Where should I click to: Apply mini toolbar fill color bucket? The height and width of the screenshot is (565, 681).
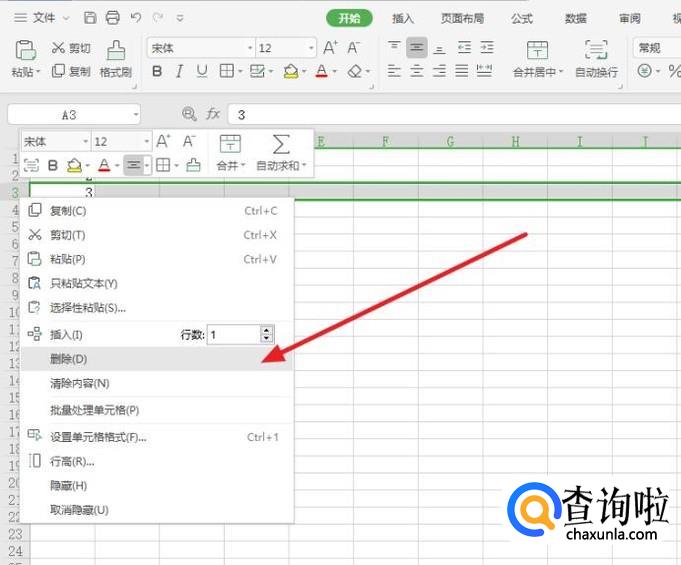coord(74,165)
